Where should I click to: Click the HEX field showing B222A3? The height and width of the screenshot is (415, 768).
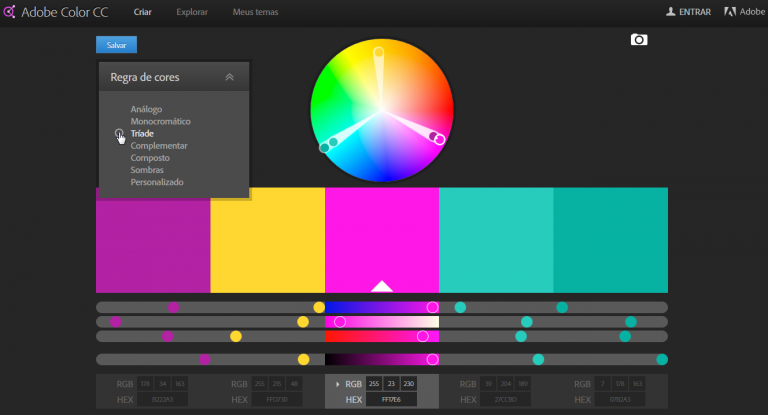point(162,399)
